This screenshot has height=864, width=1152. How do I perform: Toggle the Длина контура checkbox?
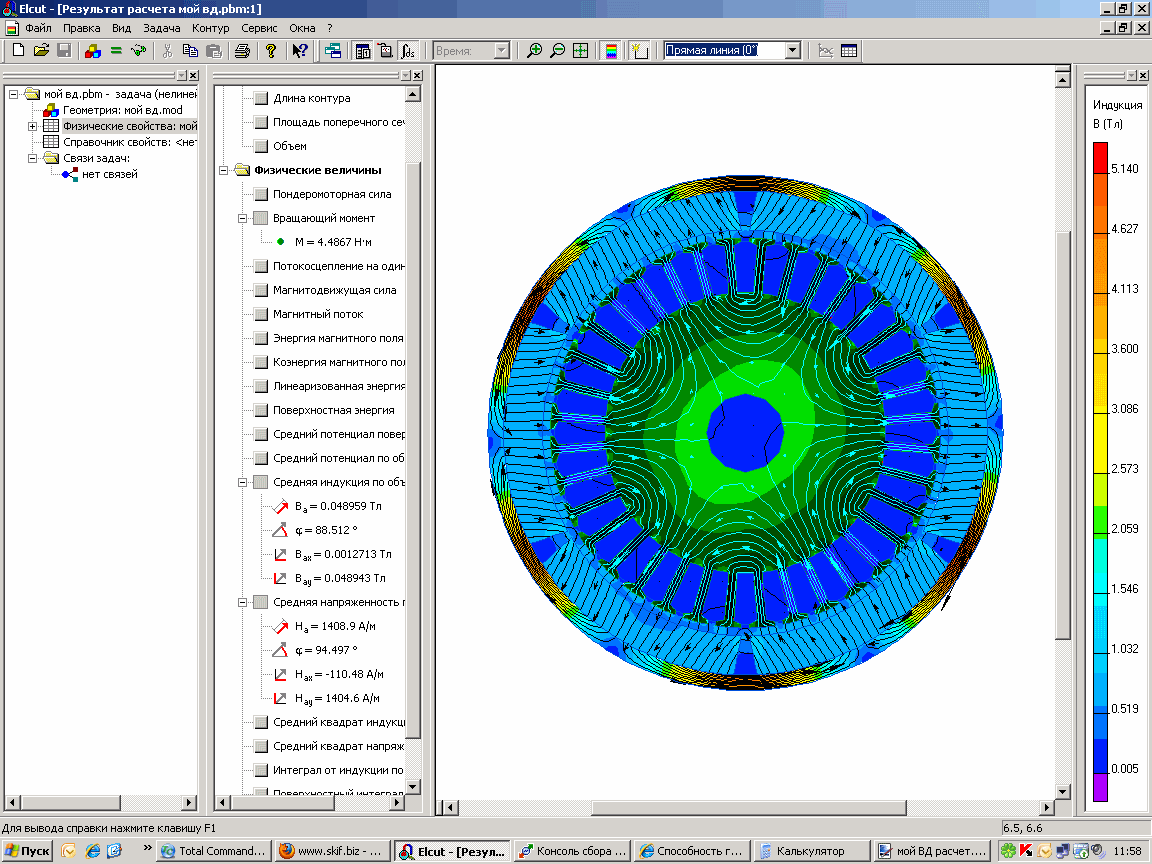(260, 99)
